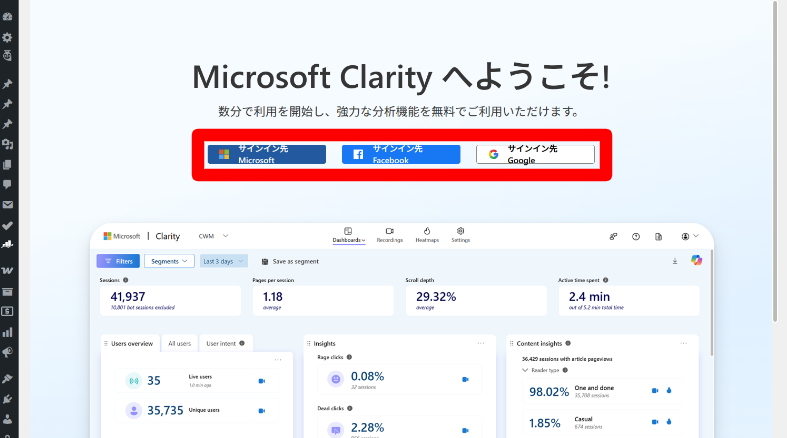Switch to the Heatmaps tab
This screenshot has width=787, height=438.
[427, 235]
